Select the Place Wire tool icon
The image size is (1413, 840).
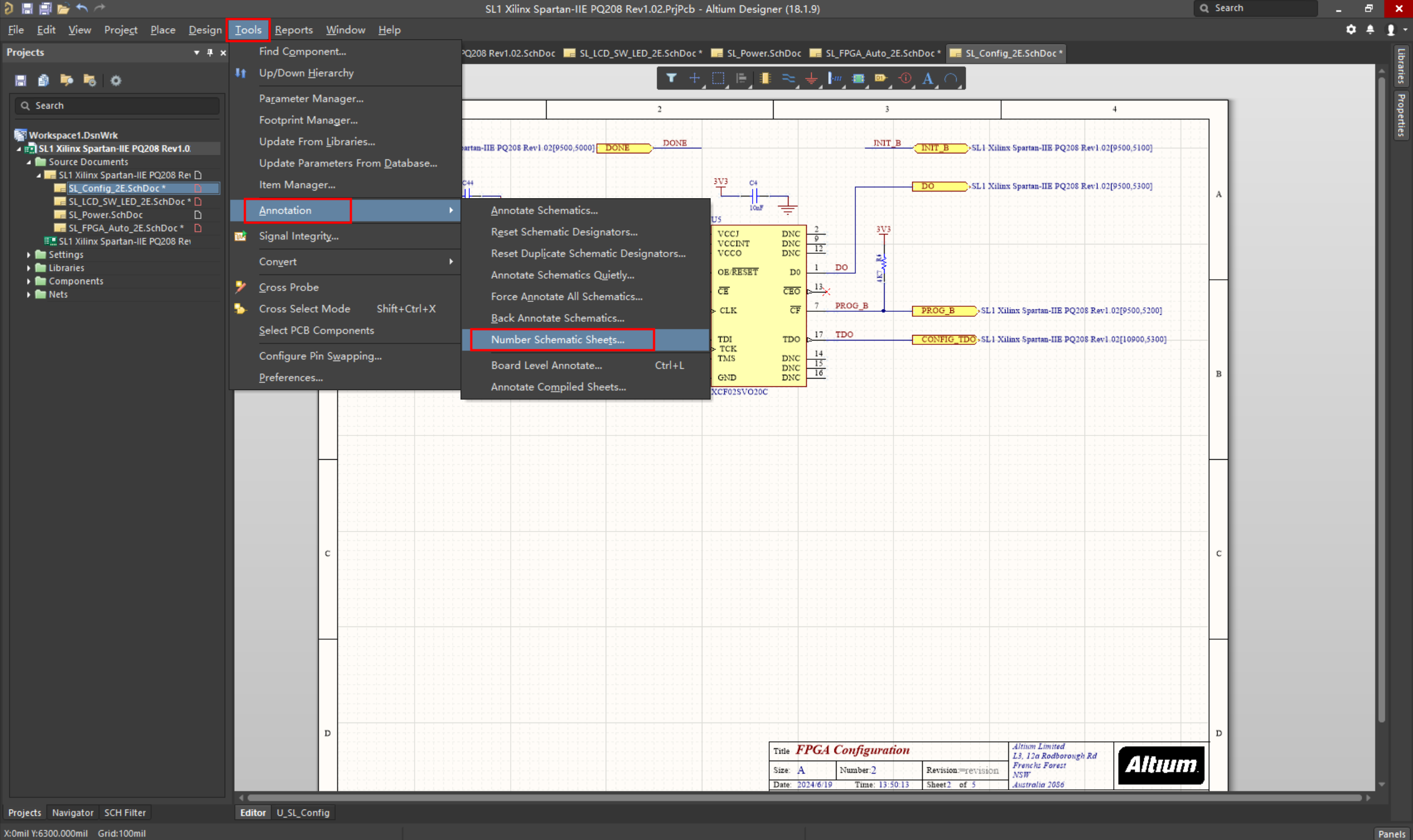[x=788, y=79]
